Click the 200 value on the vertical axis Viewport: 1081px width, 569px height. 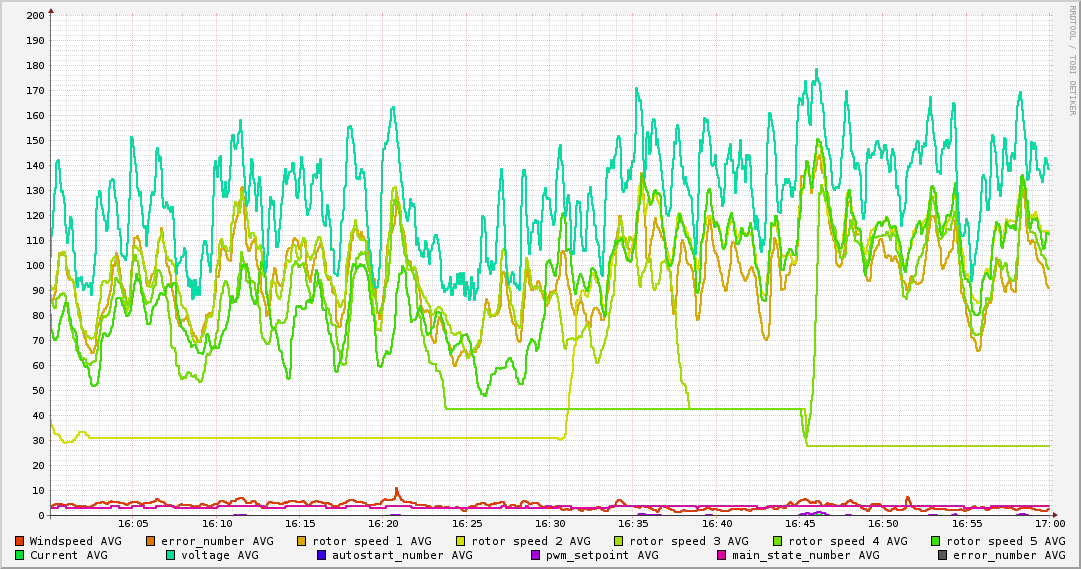[35, 15]
